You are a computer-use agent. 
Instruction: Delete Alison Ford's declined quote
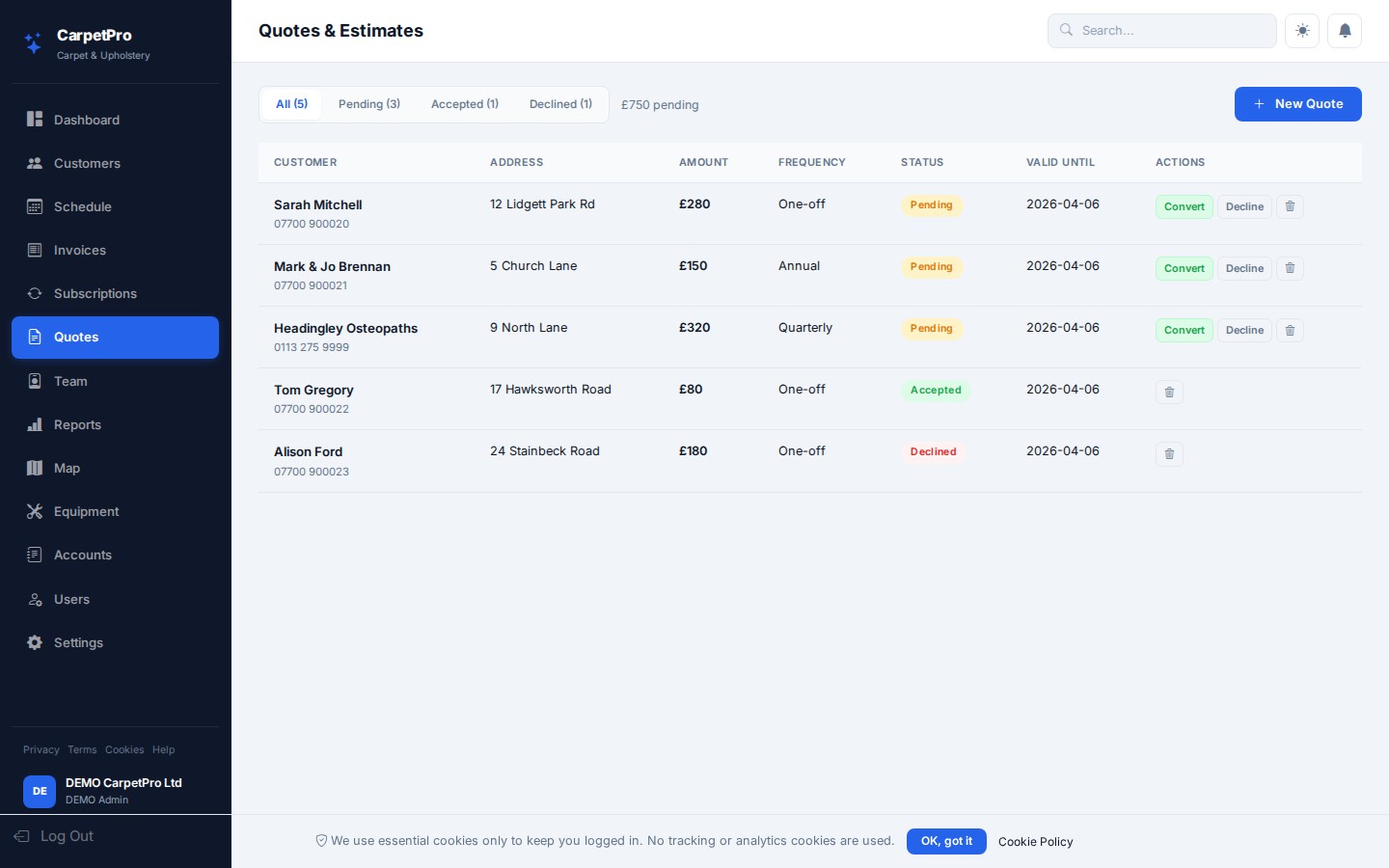(x=1169, y=453)
